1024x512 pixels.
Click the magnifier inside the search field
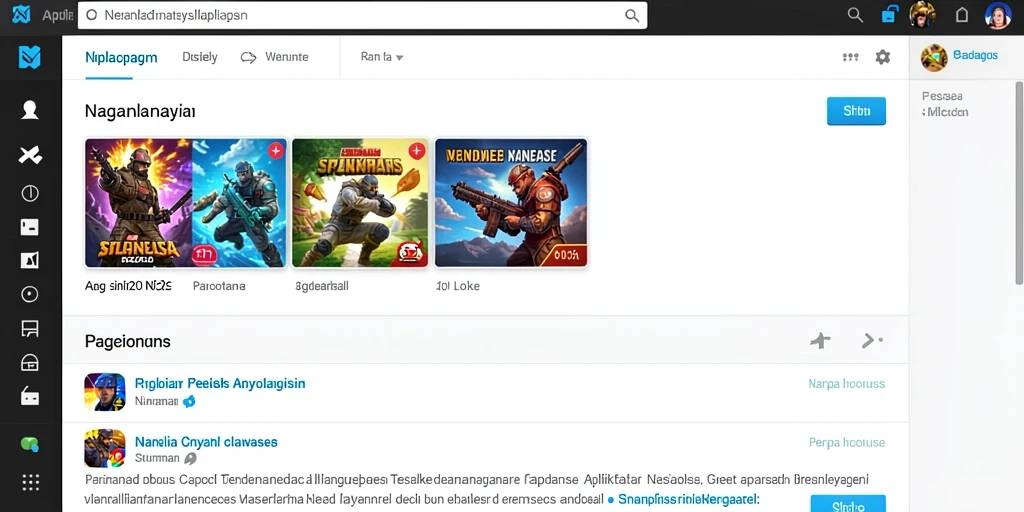pos(632,16)
